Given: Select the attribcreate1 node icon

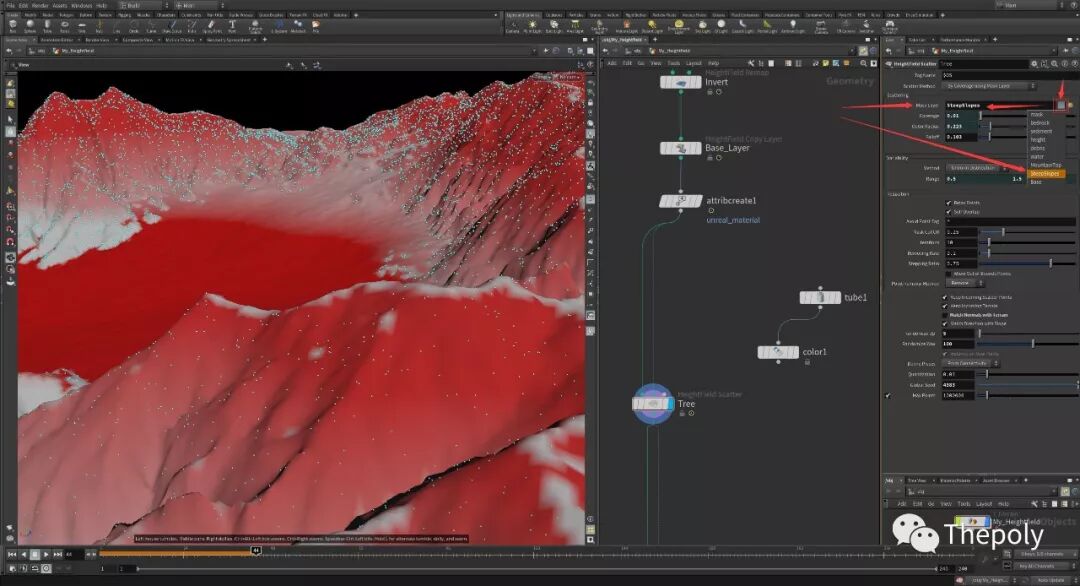Looking at the screenshot, I should pos(681,201).
